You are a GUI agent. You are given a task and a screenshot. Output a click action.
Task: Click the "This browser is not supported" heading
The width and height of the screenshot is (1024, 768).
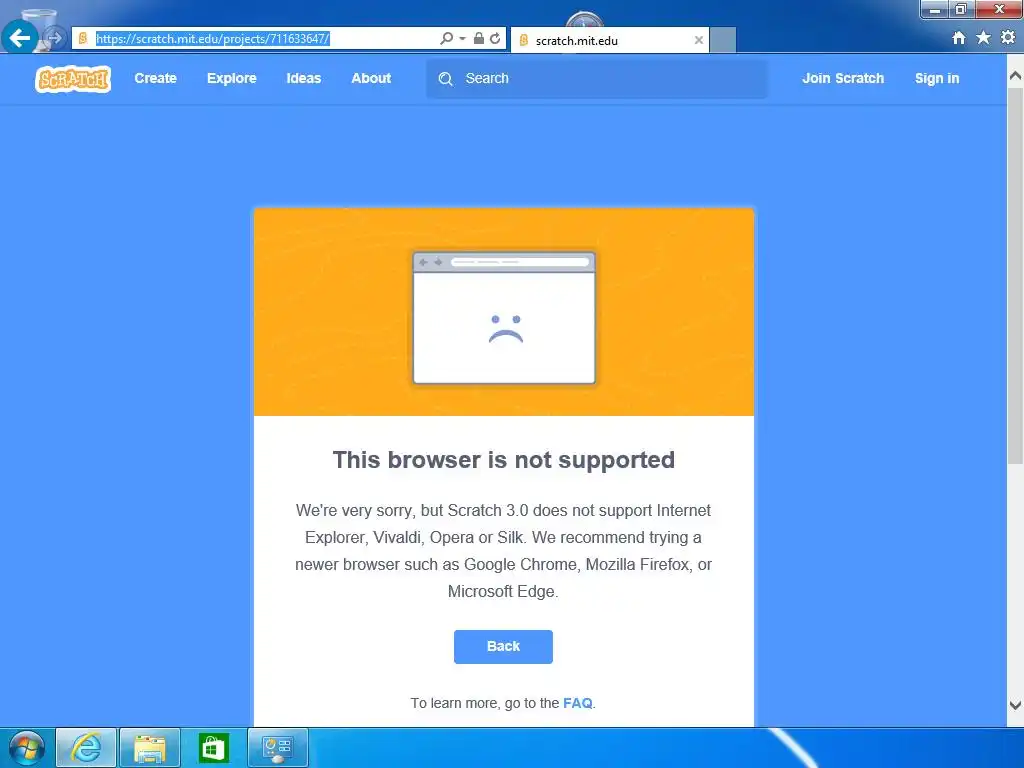click(504, 460)
